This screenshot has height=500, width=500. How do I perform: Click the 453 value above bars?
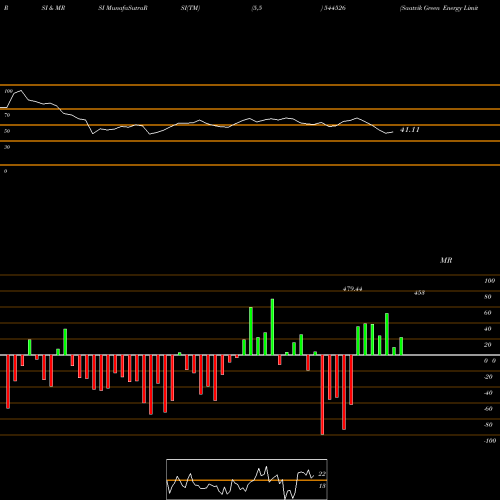(x=419, y=293)
